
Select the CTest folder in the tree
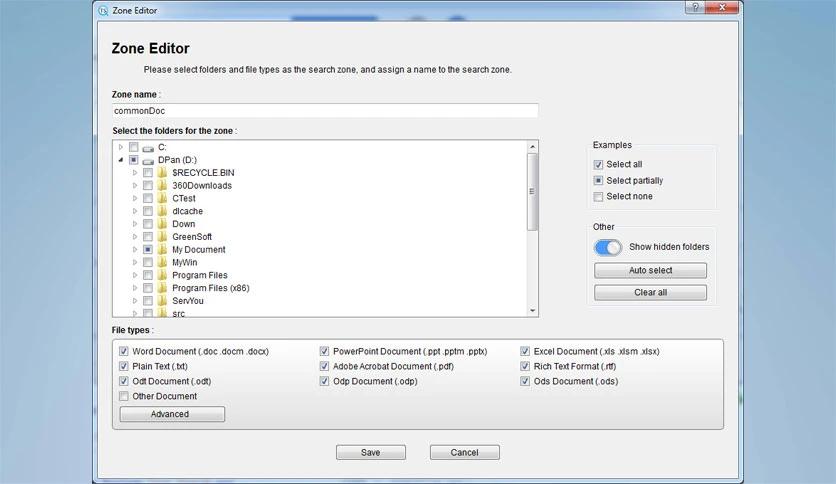pos(183,198)
